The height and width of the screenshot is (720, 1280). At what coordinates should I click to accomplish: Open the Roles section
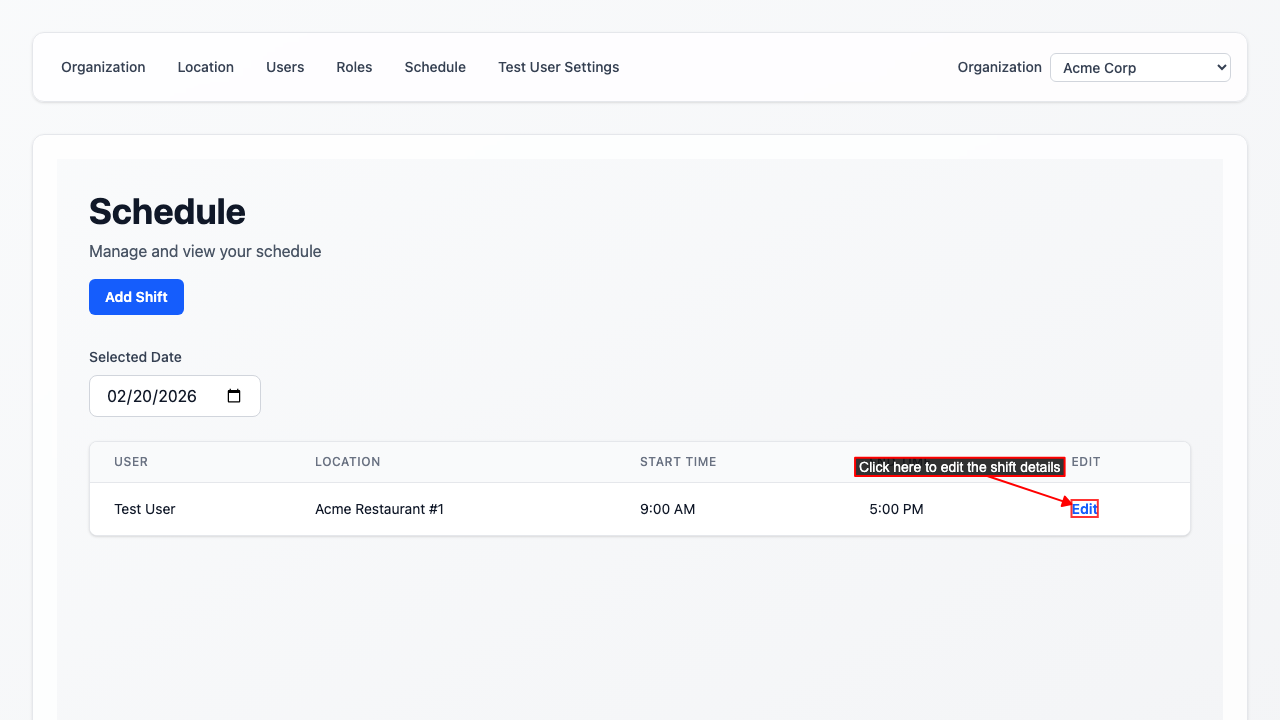[x=354, y=67]
